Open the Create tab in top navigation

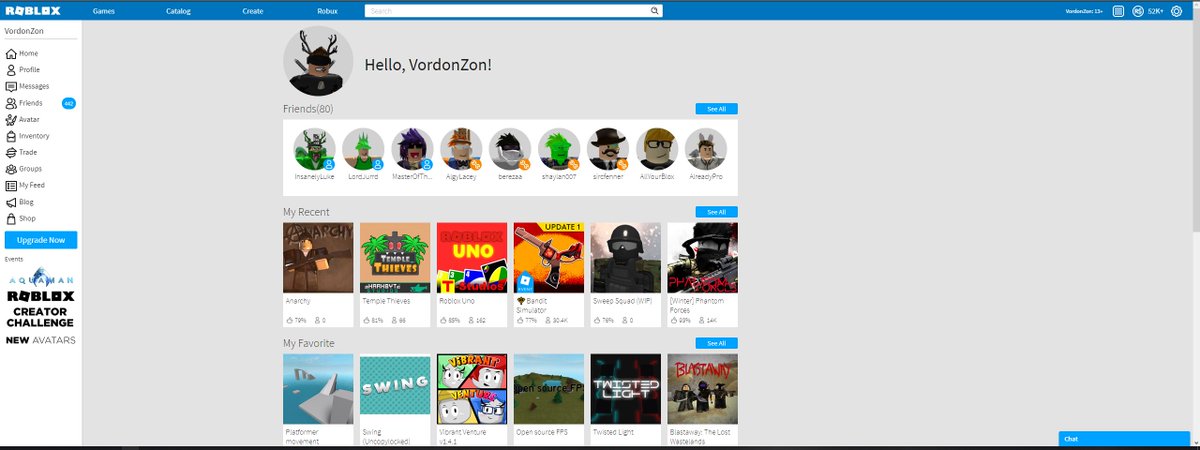(253, 11)
